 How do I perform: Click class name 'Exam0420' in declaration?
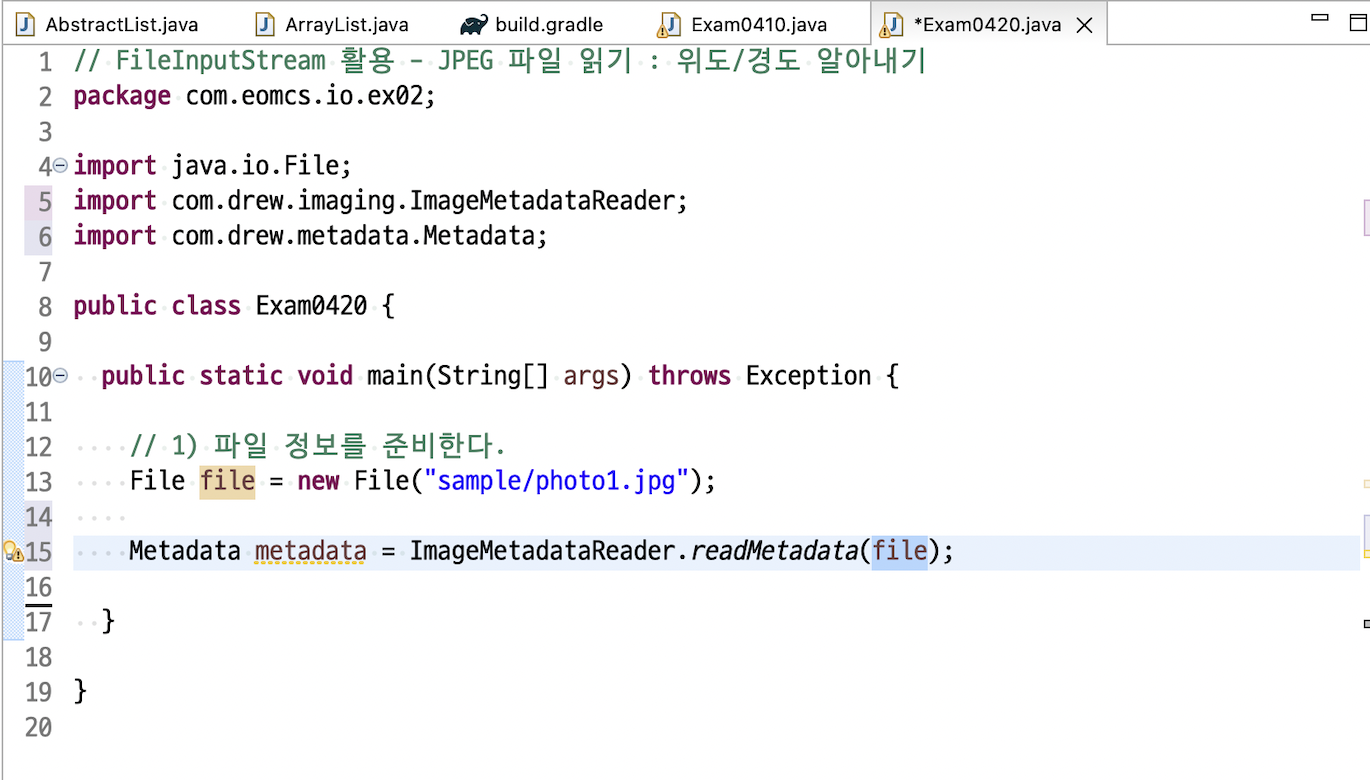(311, 306)
